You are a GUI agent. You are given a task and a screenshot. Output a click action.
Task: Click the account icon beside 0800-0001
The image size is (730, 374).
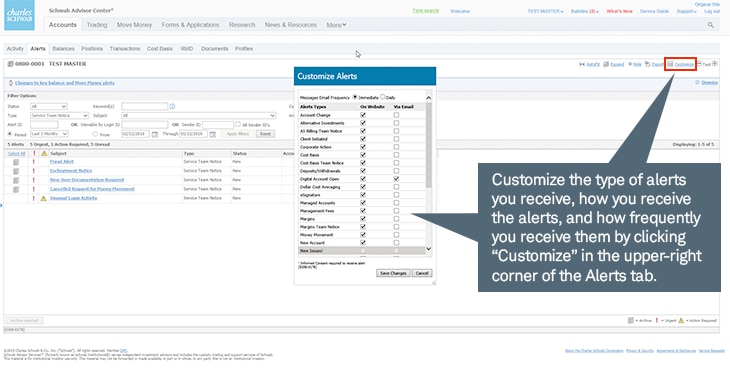(10, 64)
